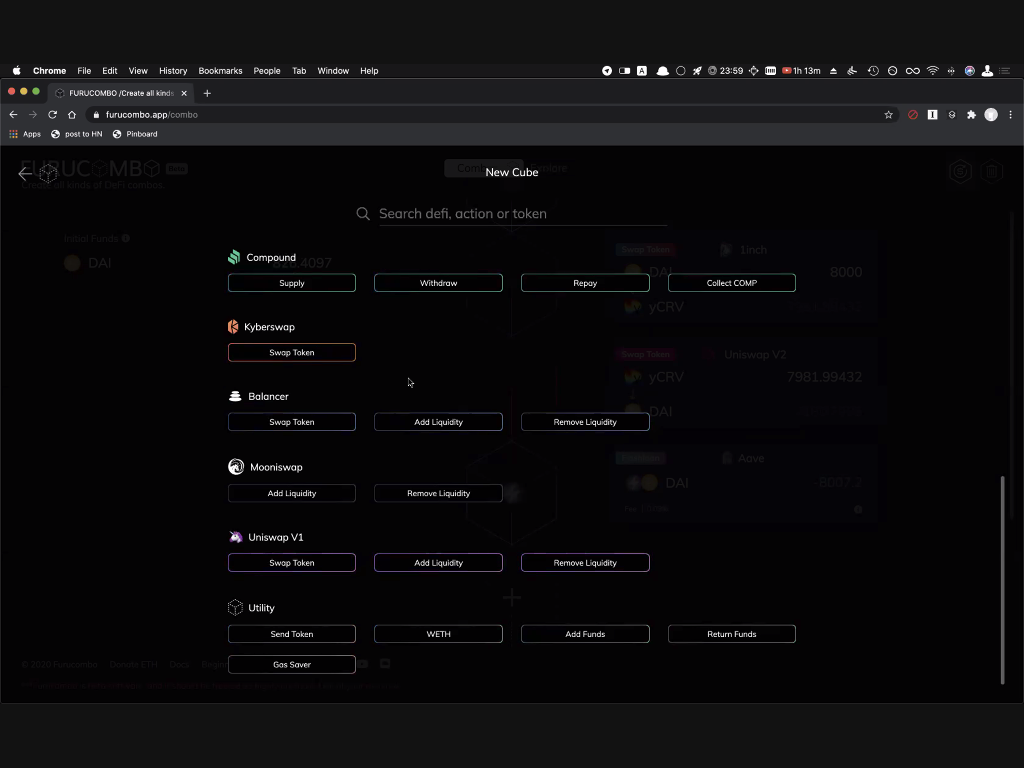1024x768 pixels.
Task: Click the Time Machine icon in menu bar
Action: pyautogui.click(x=873, y=71)
